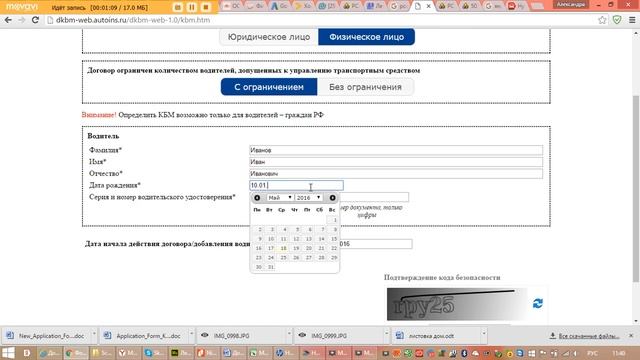Click the driver's license number field

374,197
